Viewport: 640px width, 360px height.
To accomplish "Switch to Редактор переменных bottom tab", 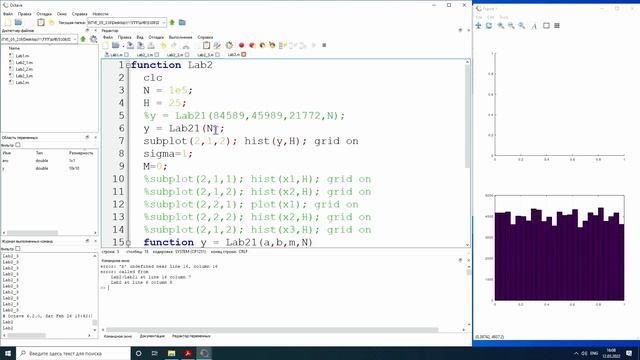I will tap(191, 336).
